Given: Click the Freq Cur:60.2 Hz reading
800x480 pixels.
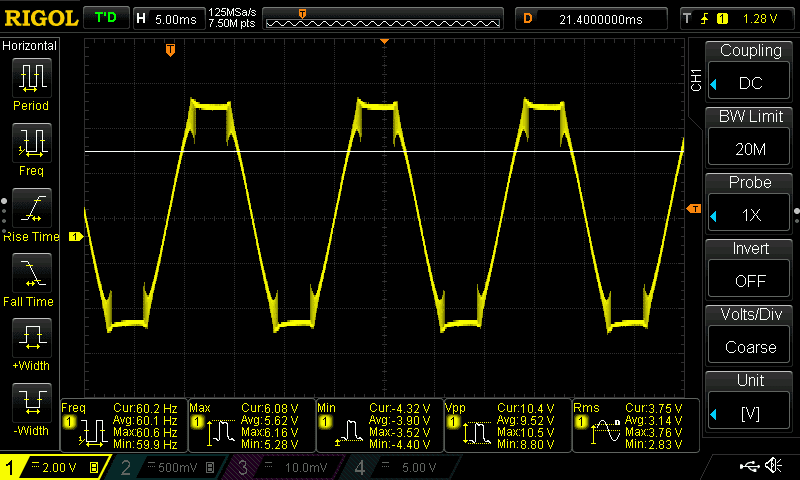Looking at the screenshot, I should [145, 409].
